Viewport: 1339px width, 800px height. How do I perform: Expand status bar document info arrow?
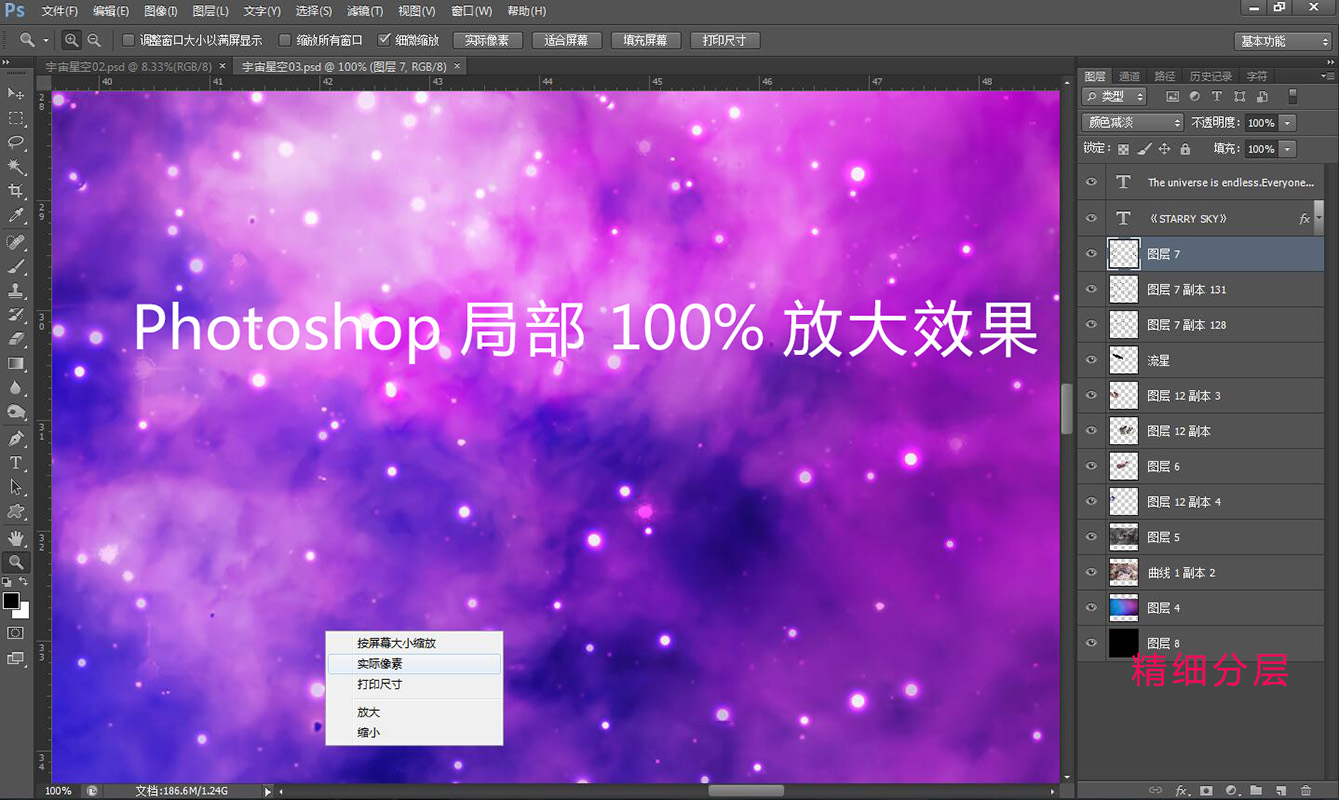(267, 791)
